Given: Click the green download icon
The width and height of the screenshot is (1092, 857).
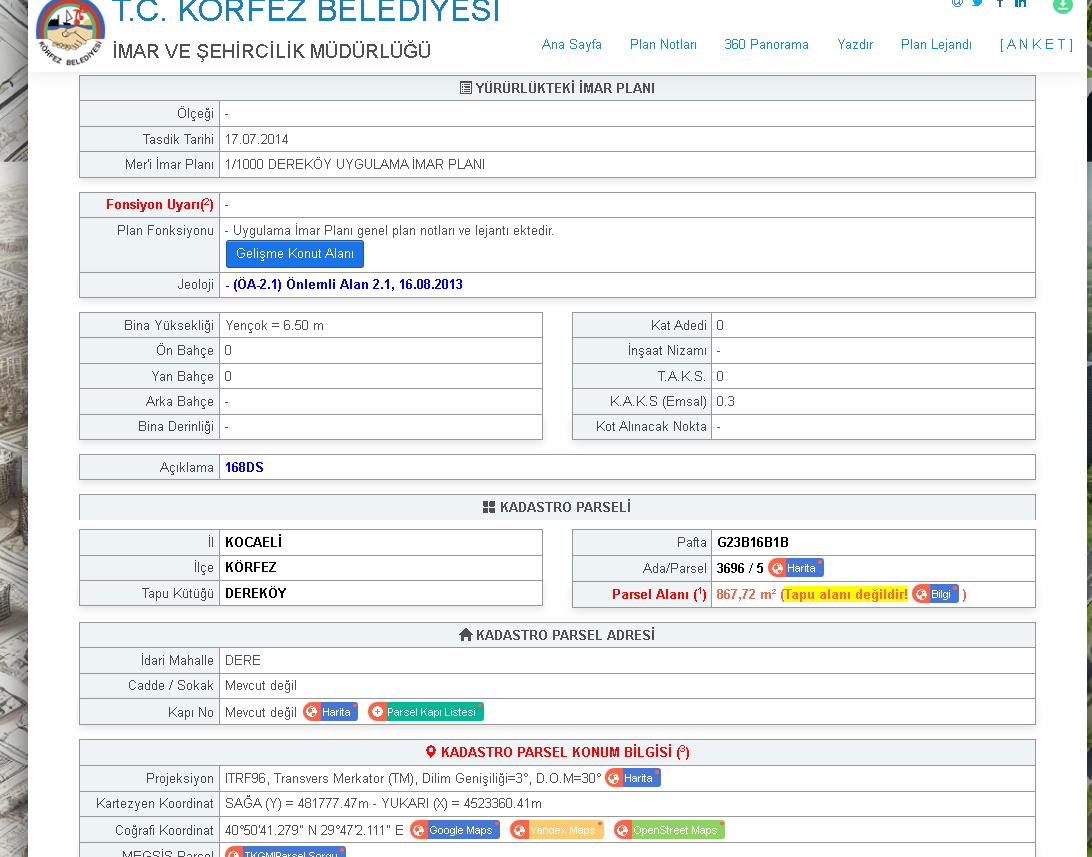Looking at the screenshot, I should [1062, 4].
